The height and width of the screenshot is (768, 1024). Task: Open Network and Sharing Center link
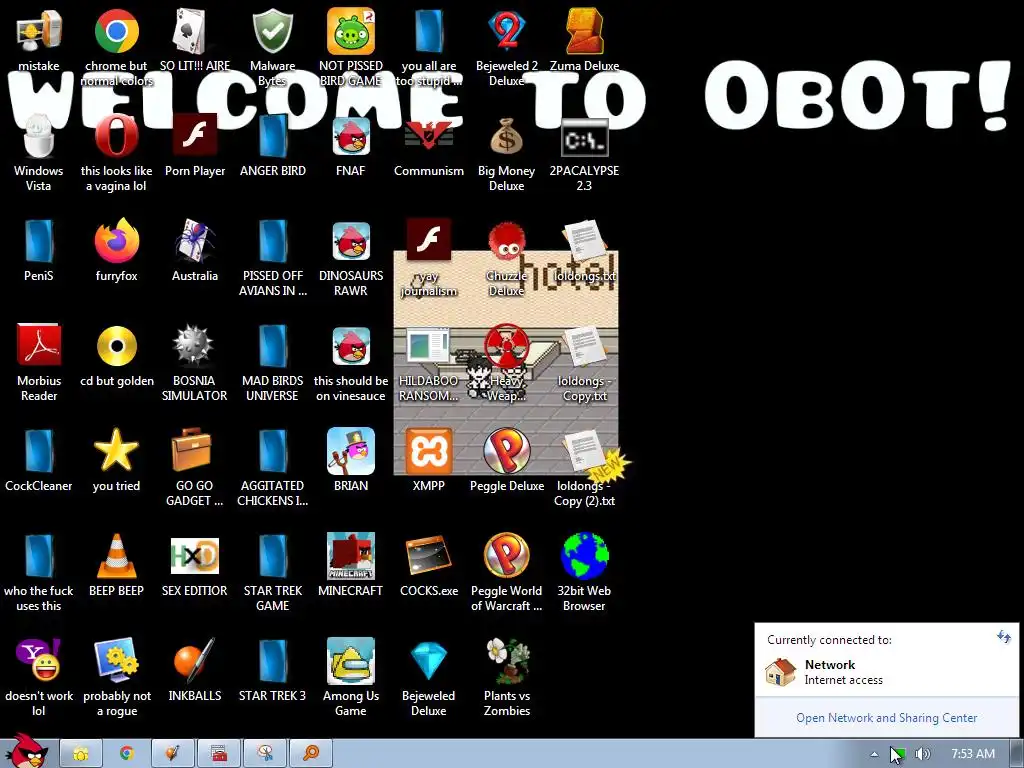(x=886, y=718)
